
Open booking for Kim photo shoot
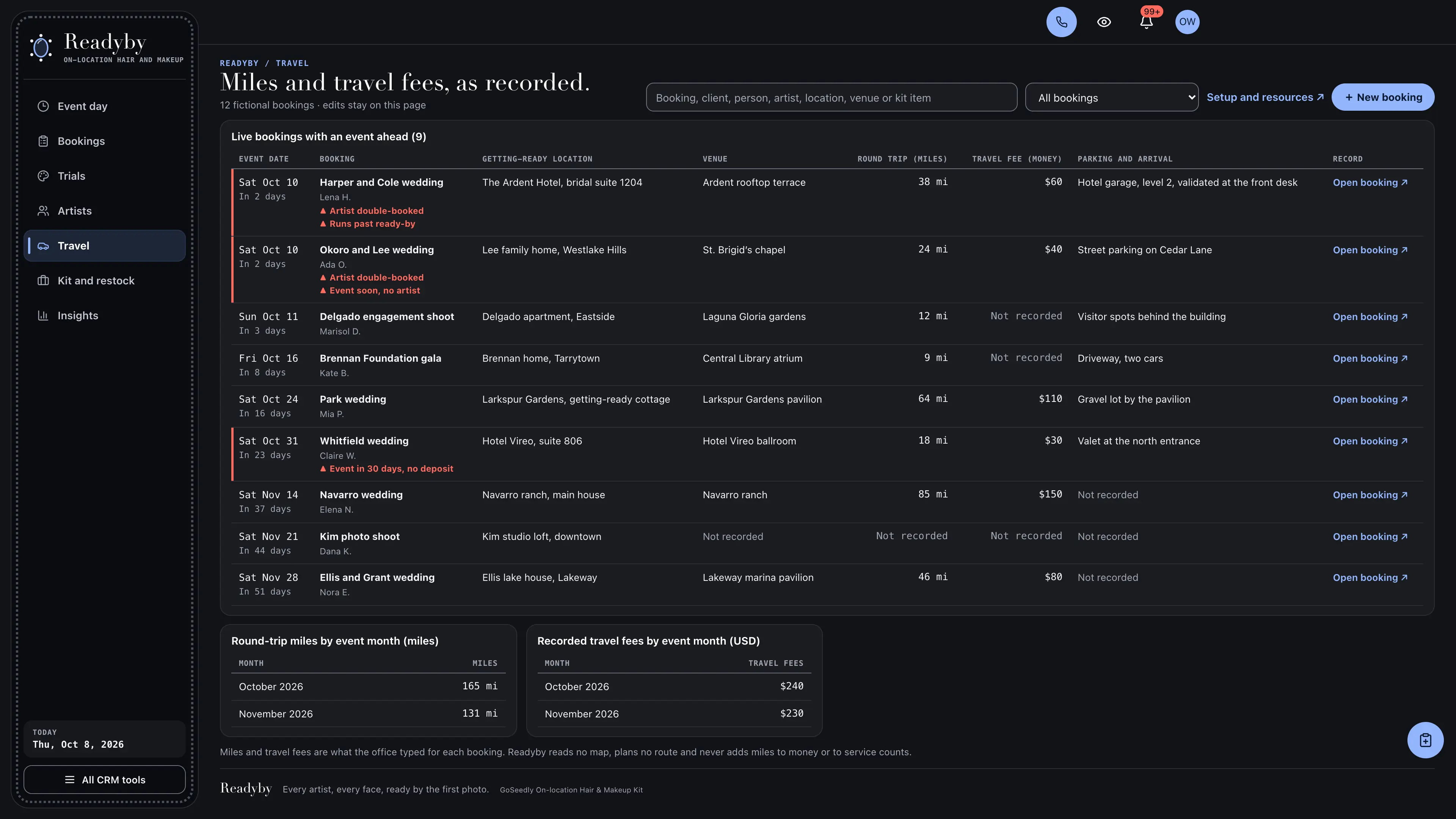tap(1370, 537)
